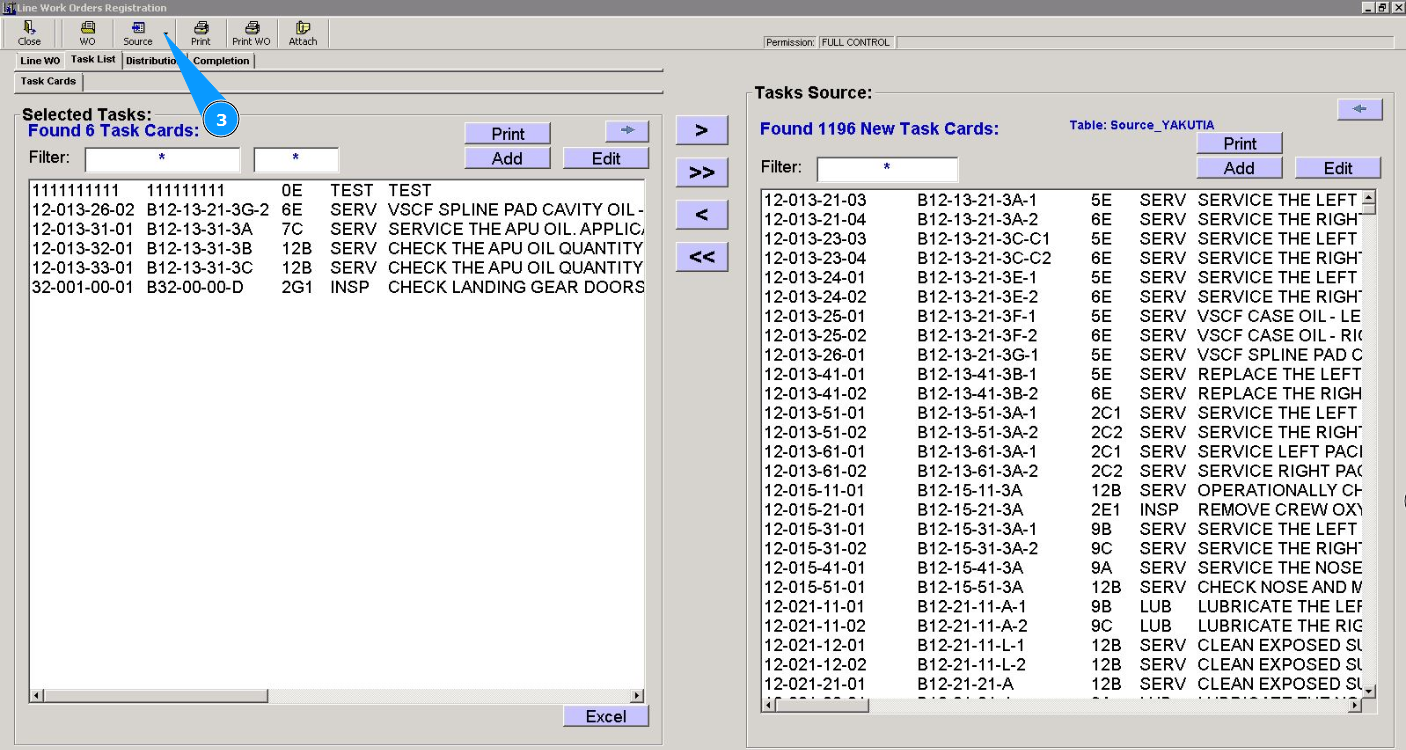Image resolution: width=1406 pixels, height=750 pixels.
Task: Select the 1111111111 TEST row
Action: 337,190
